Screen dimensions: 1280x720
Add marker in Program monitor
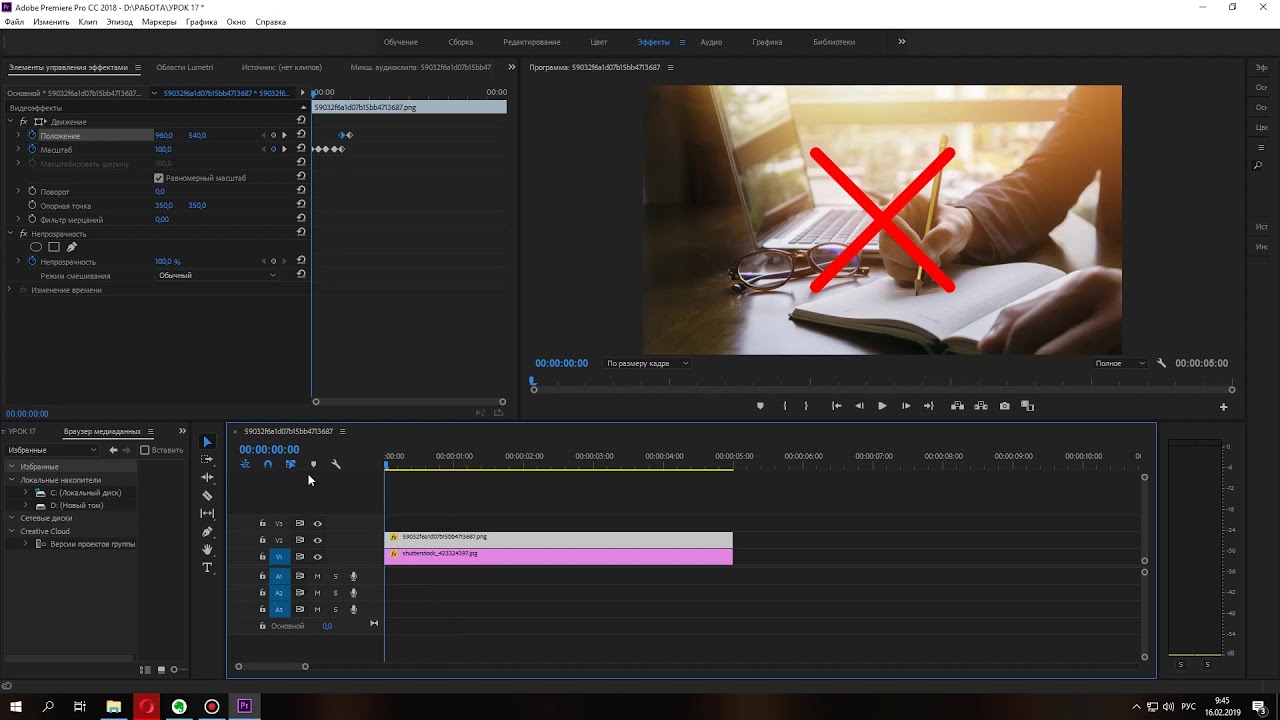tap(760, 406)
